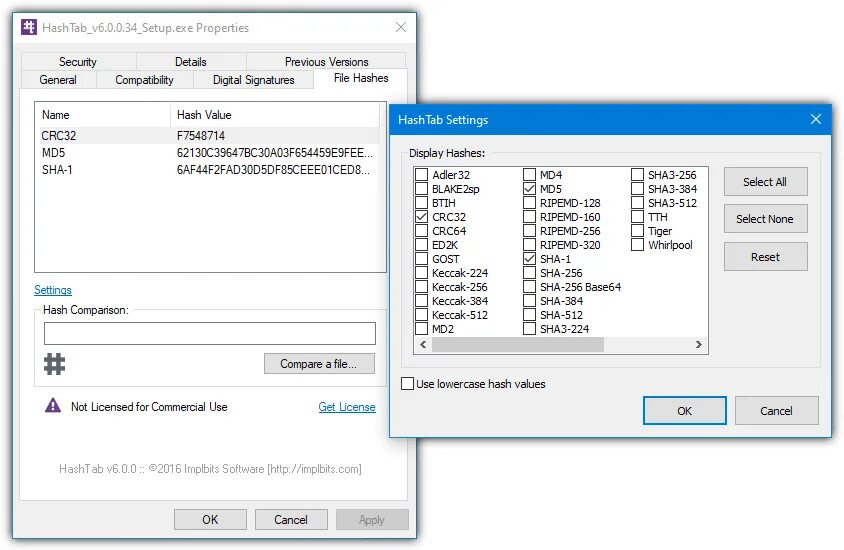Viewport: 844px width, 550px height.
Task: Click OK in Properties window
Action: click(x=210, y=519)
